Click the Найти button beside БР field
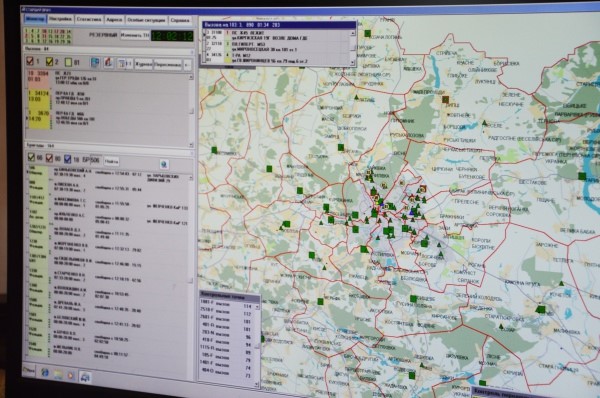Image resolution: width=600 pixels, height=398 pixels. pos(111,161)
